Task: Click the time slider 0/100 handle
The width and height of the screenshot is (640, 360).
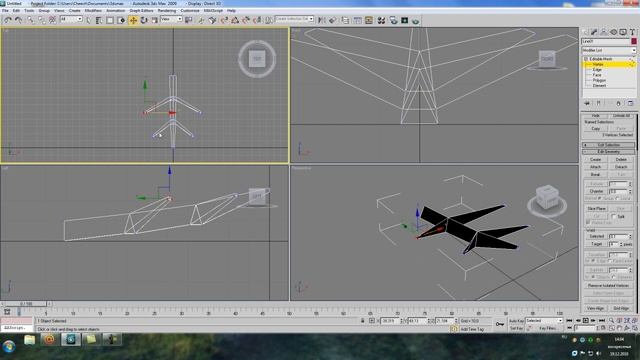Action: [x=26, y=304]
